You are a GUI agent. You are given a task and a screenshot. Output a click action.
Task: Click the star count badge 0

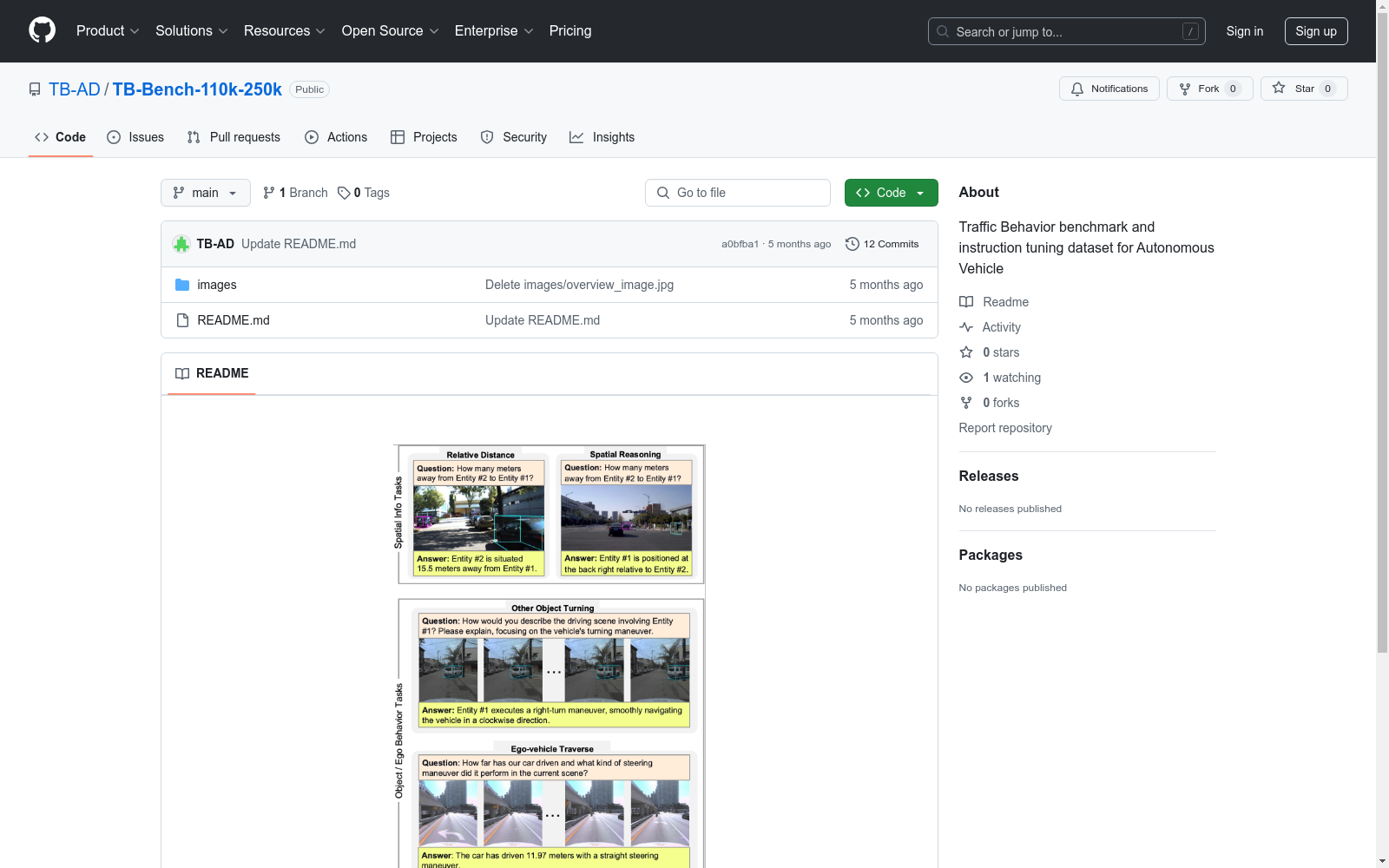1327,89
